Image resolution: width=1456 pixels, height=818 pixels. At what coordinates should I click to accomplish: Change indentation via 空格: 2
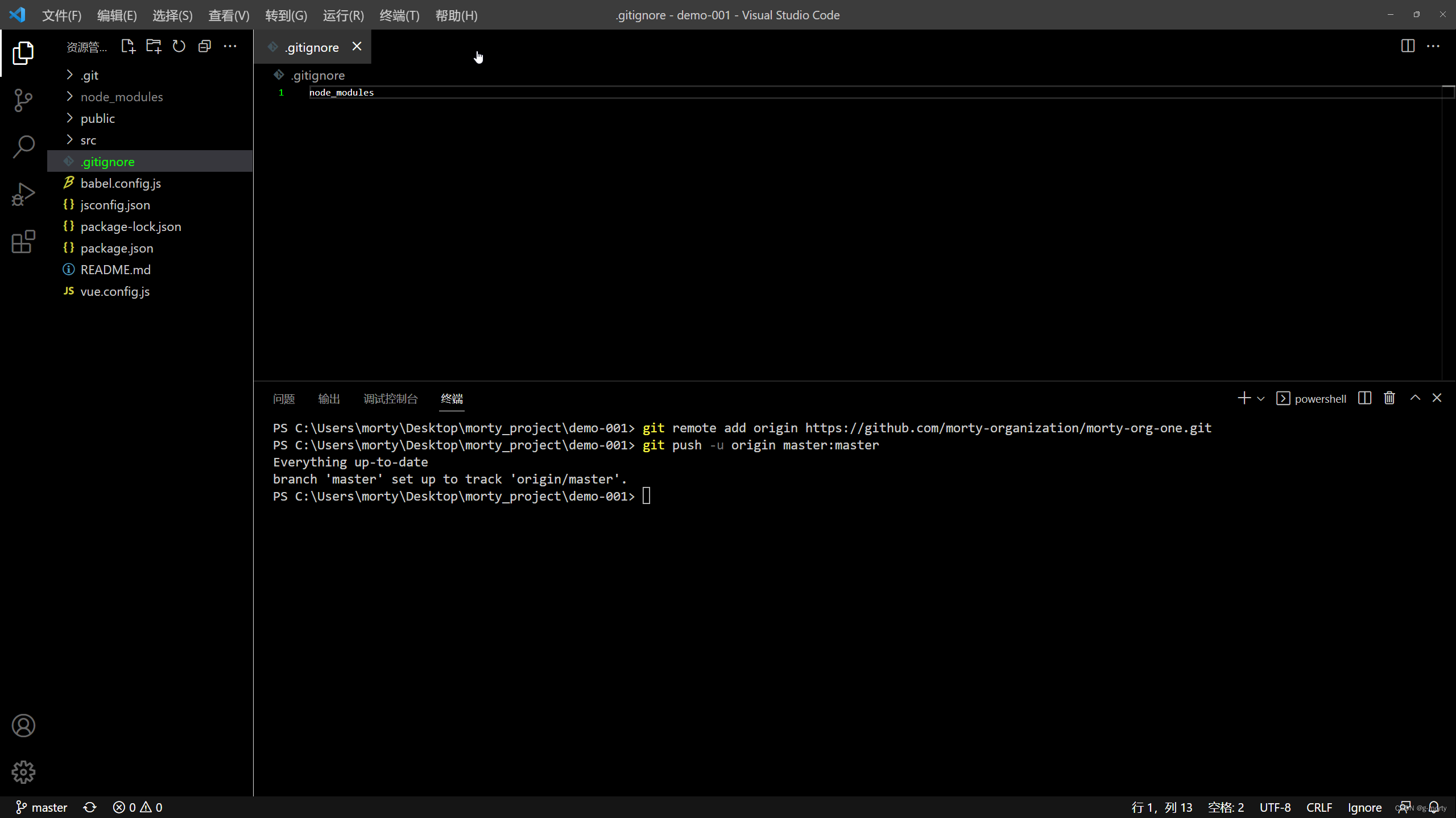(x=1226, y=807)
